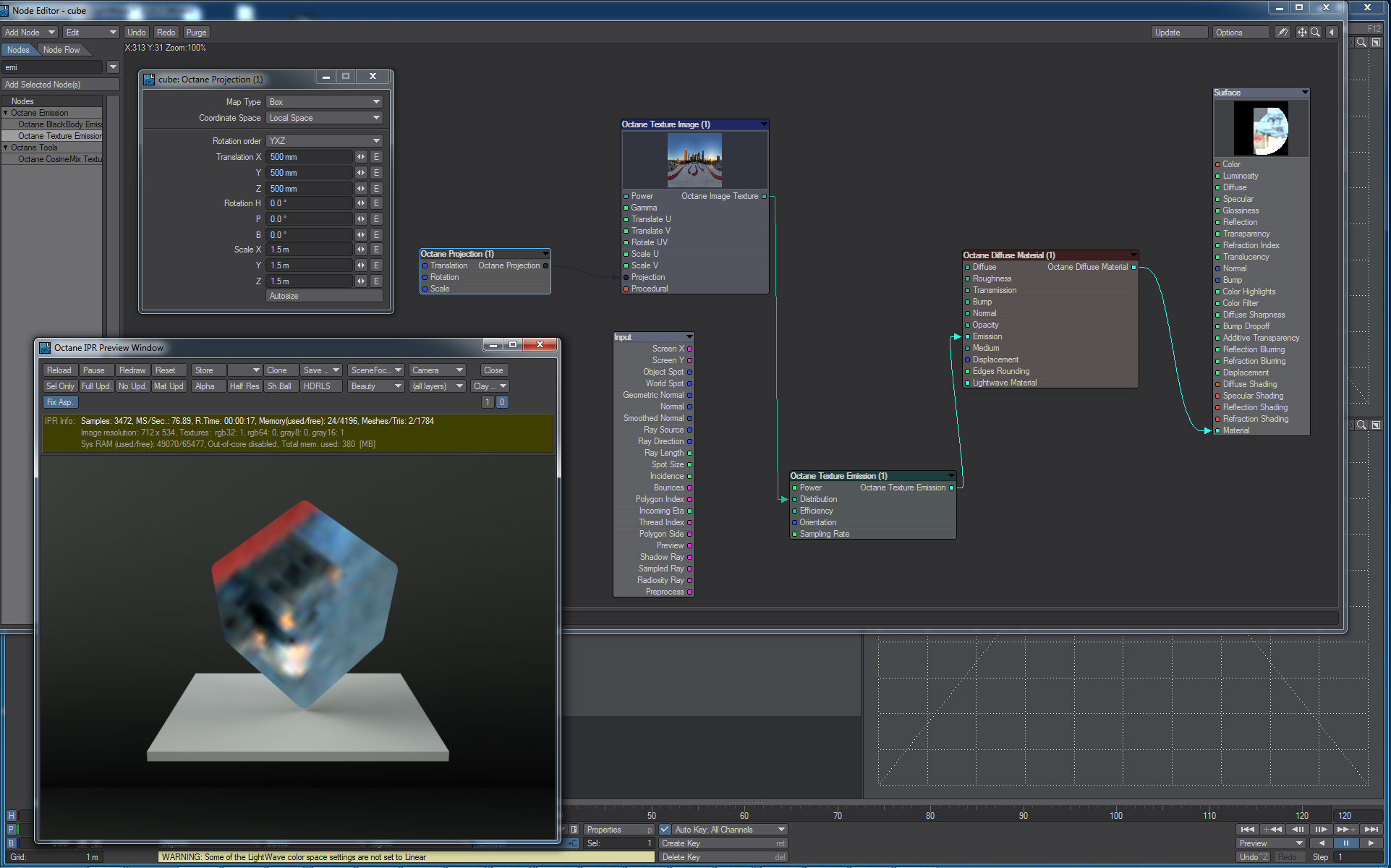Toggle the Auto Key checkbox
Screen dimensions: 1391x868
[665, 830]
